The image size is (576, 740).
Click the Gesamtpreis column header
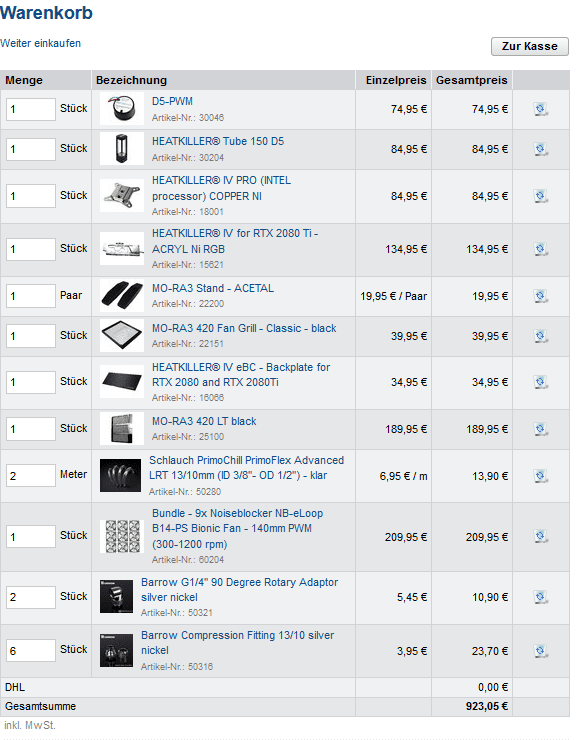tap(472, 80)
